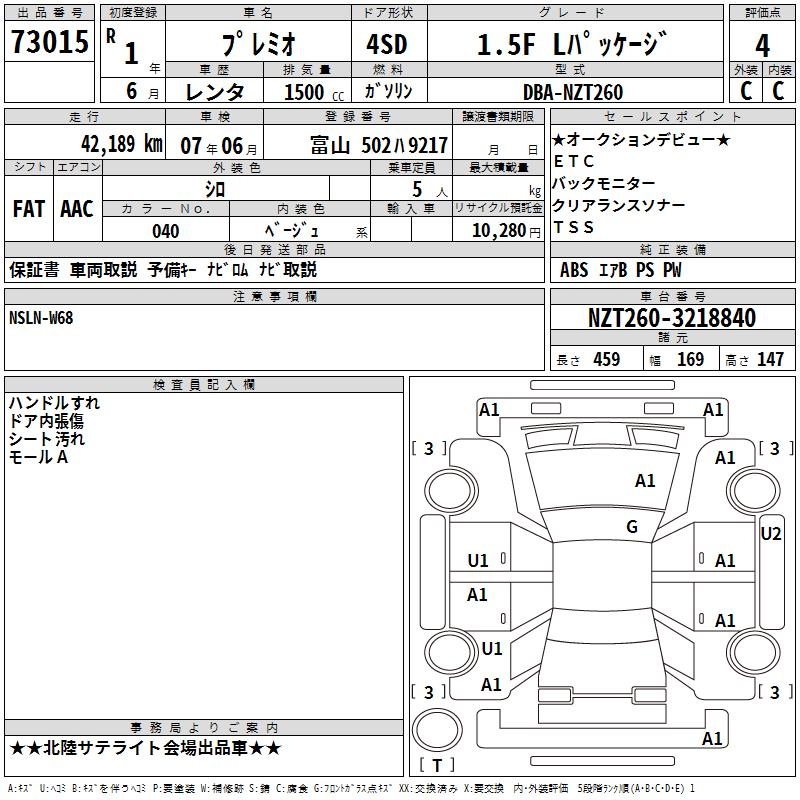Click the exterior grade C under 外装
Screen dimensions: 800x800
[746, 91]
